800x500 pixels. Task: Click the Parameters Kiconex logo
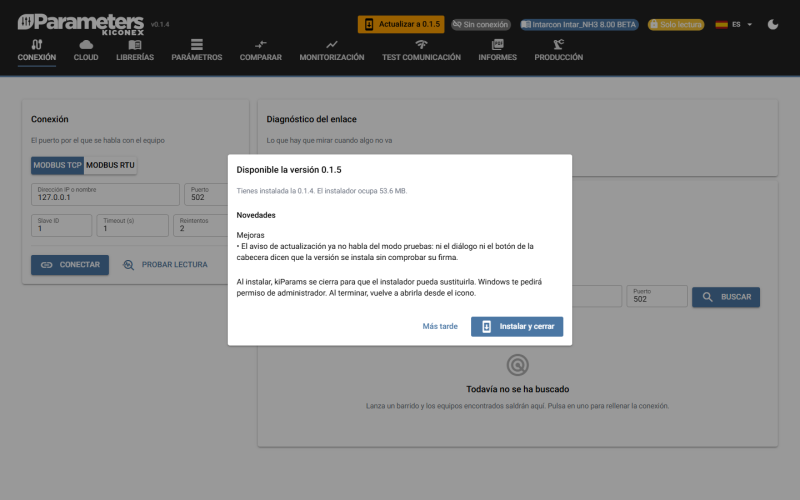click(81, 24)
